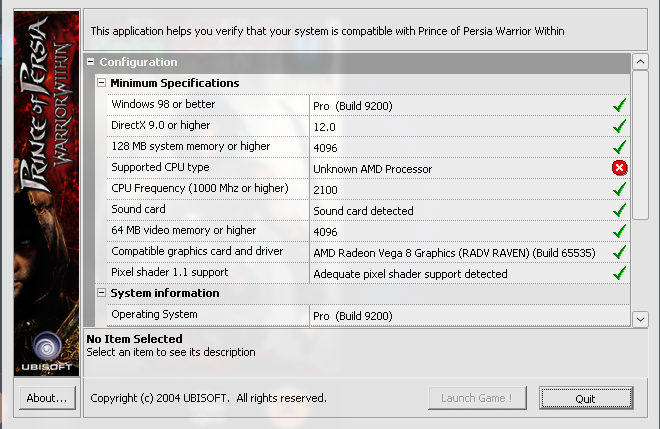Screen dimensions: 660x429
Task: Click the checkmark for Adequate pixel shader support
Action: pos(620,273)
